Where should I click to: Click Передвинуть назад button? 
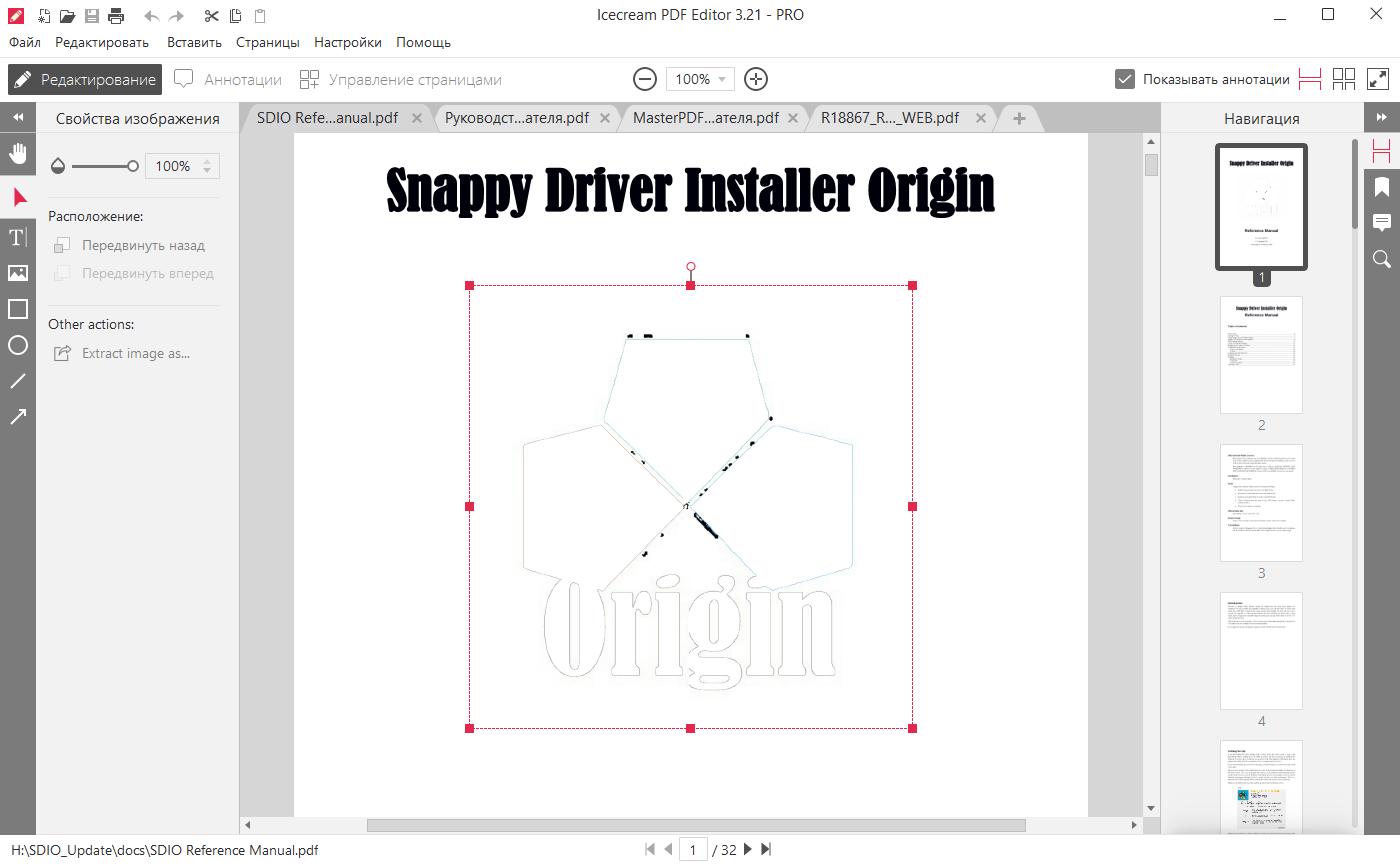pyautogui.click(x=142, y=245)
